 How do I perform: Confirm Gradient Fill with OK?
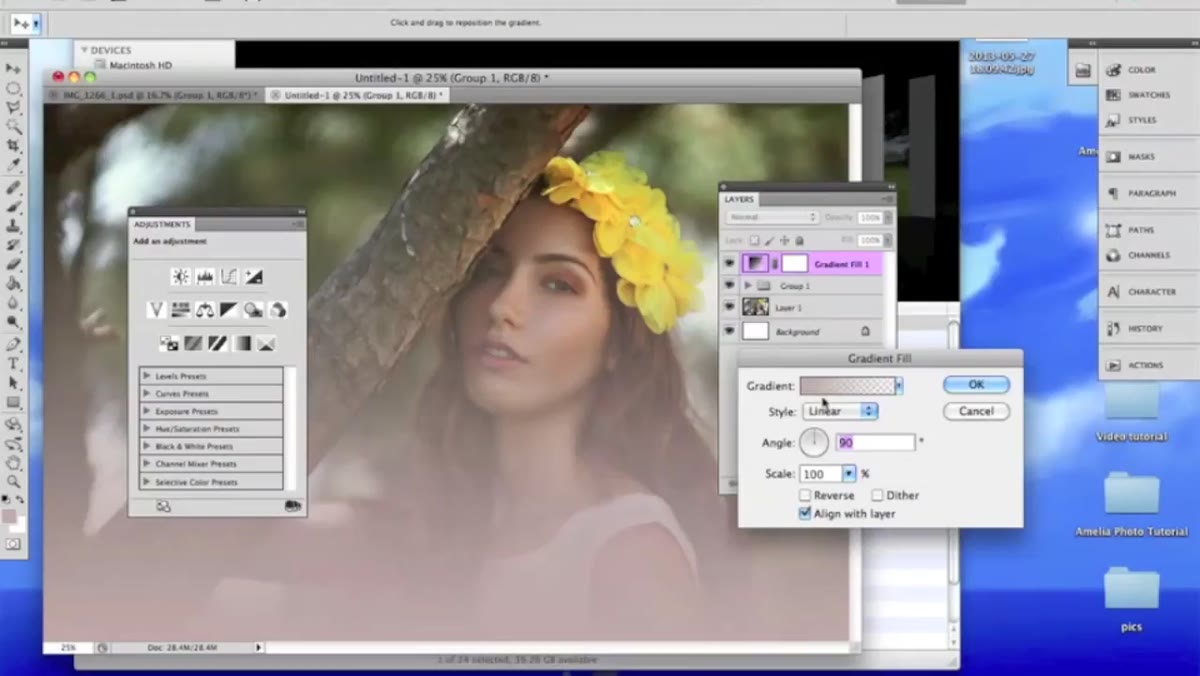pos(976,385)
